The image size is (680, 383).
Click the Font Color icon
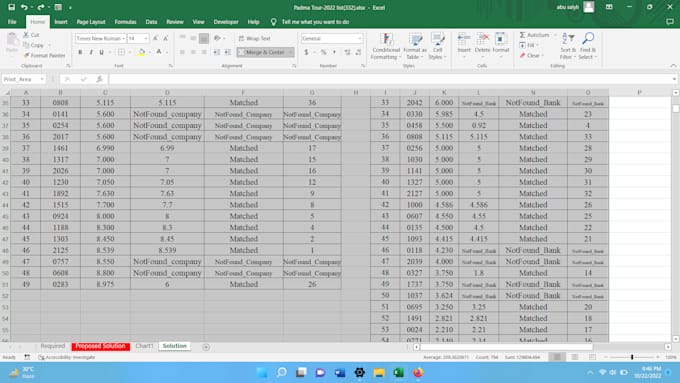(x=159, y=52)
